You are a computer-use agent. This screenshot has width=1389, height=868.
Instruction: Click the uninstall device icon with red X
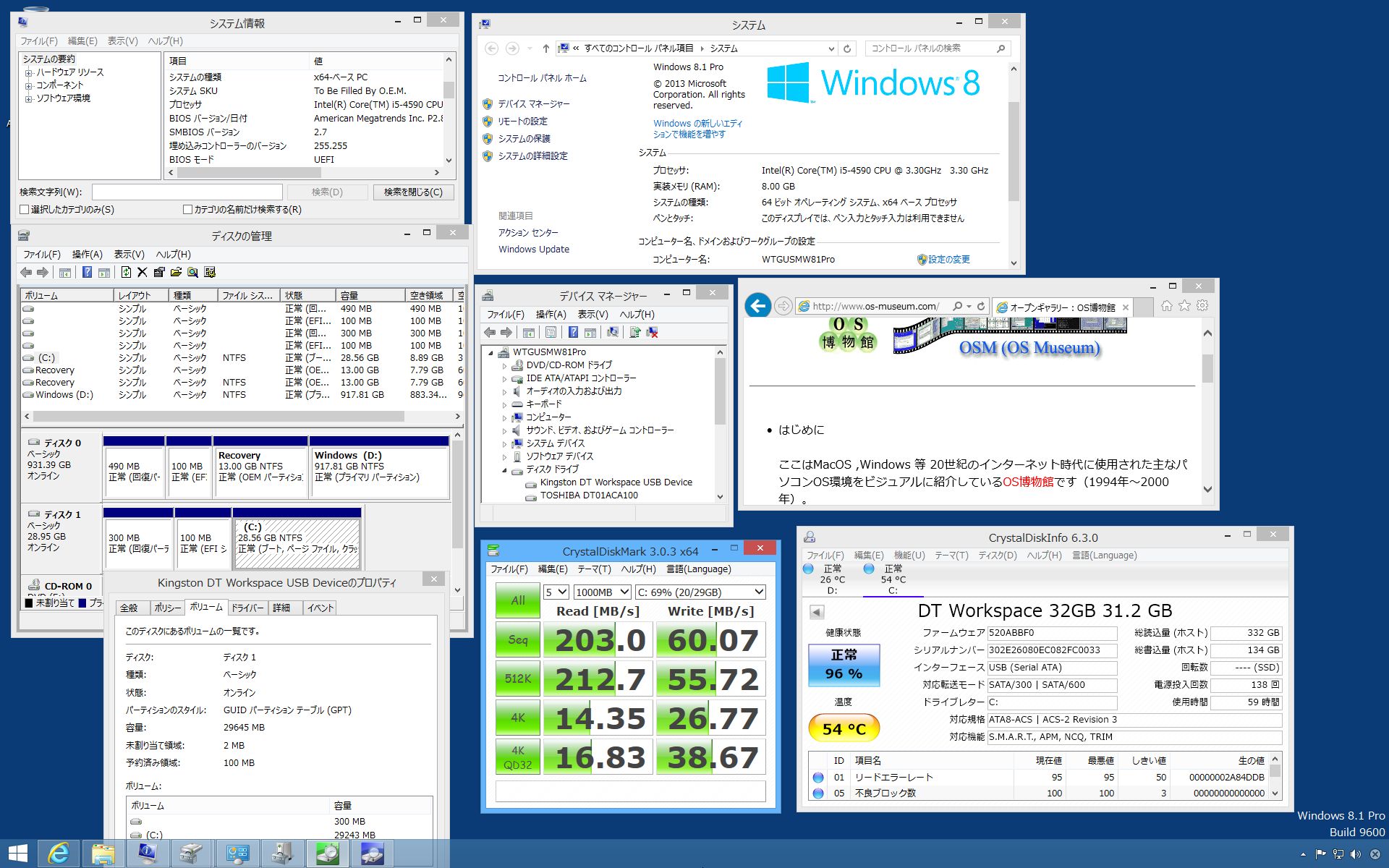tap(652, 332)
